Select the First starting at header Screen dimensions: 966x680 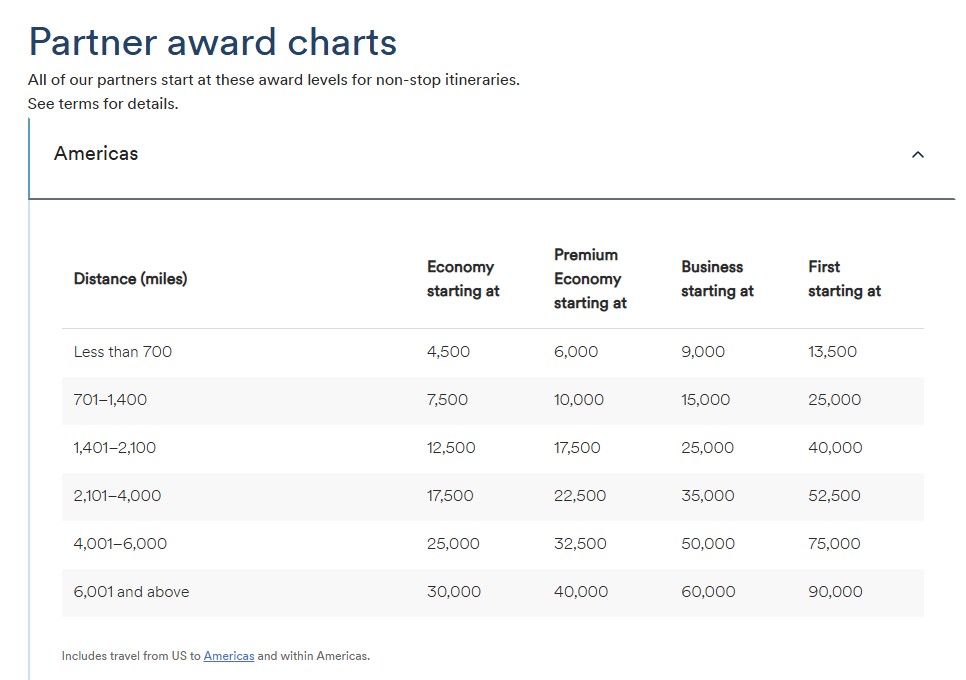[x=844, y=278]
